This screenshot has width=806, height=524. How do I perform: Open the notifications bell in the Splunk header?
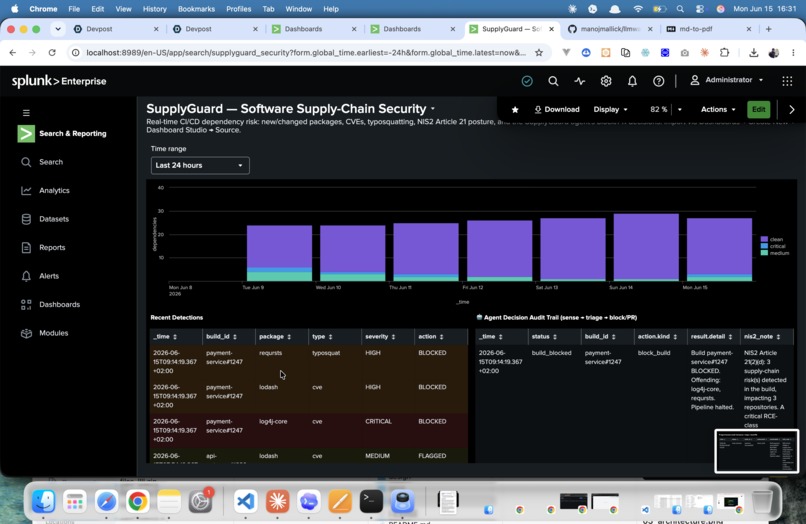[x=632, y=81]
